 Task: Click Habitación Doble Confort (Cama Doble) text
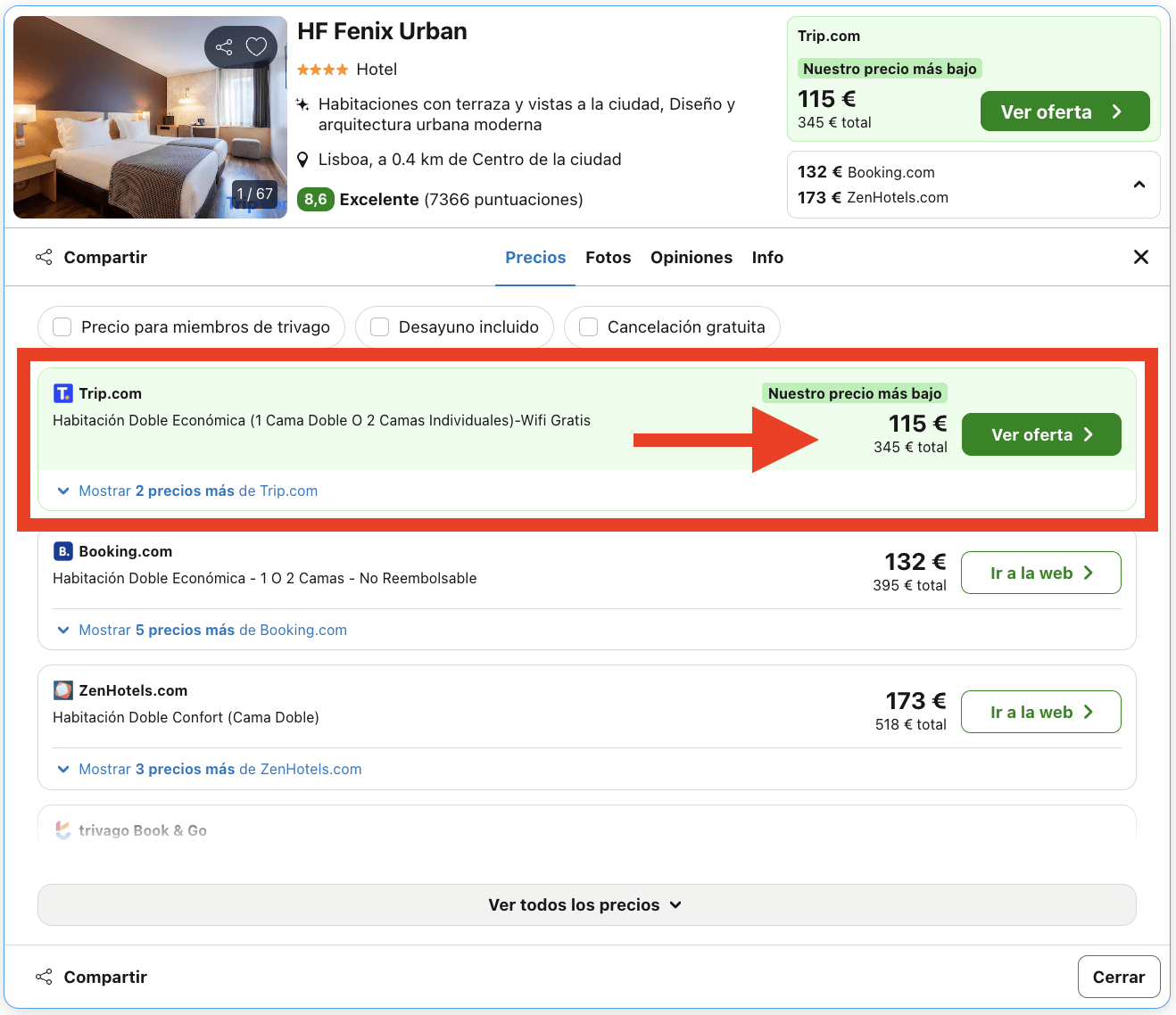(186, 717)
